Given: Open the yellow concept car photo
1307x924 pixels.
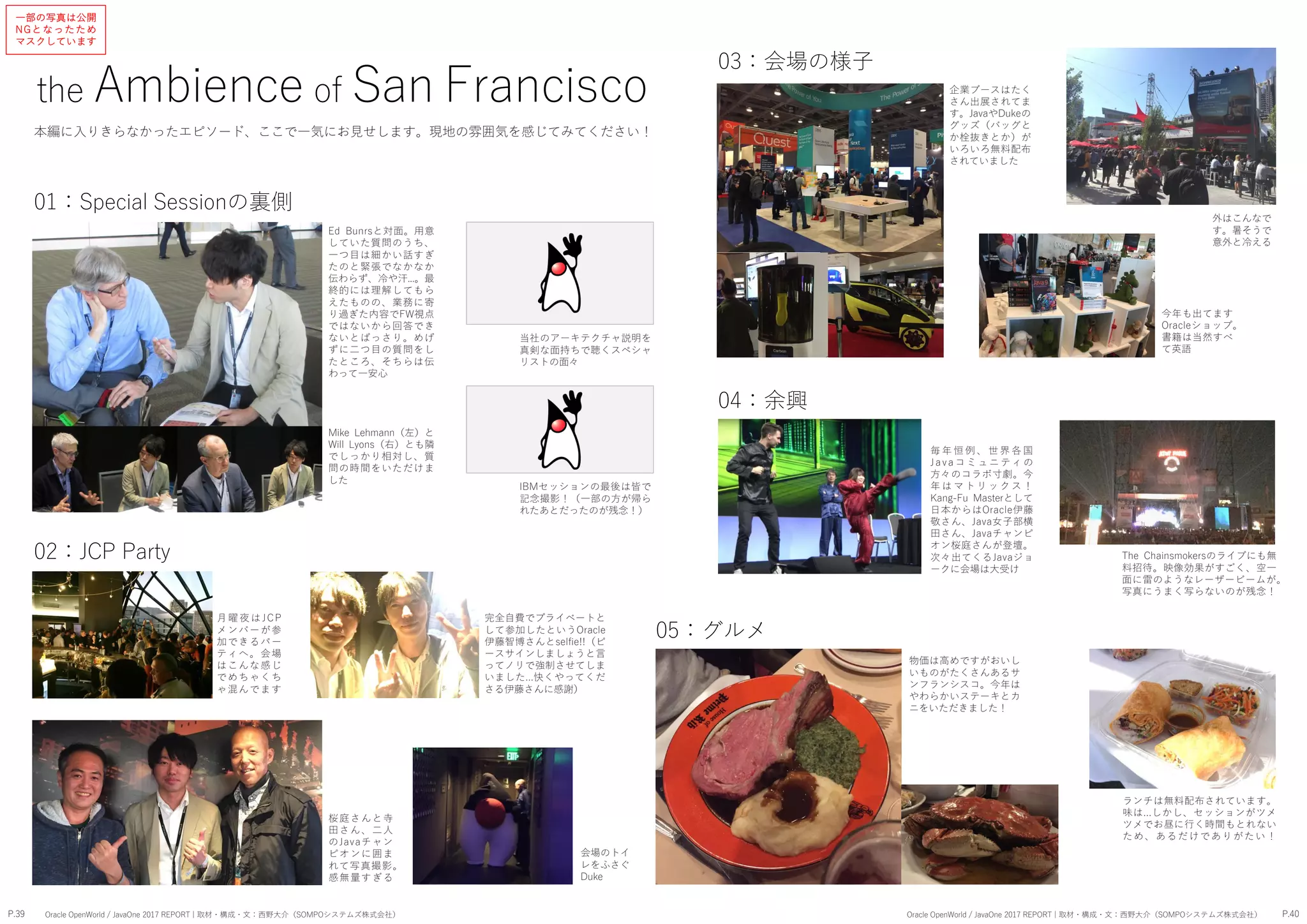Looking at the screenshot, I should pos(886,305).
